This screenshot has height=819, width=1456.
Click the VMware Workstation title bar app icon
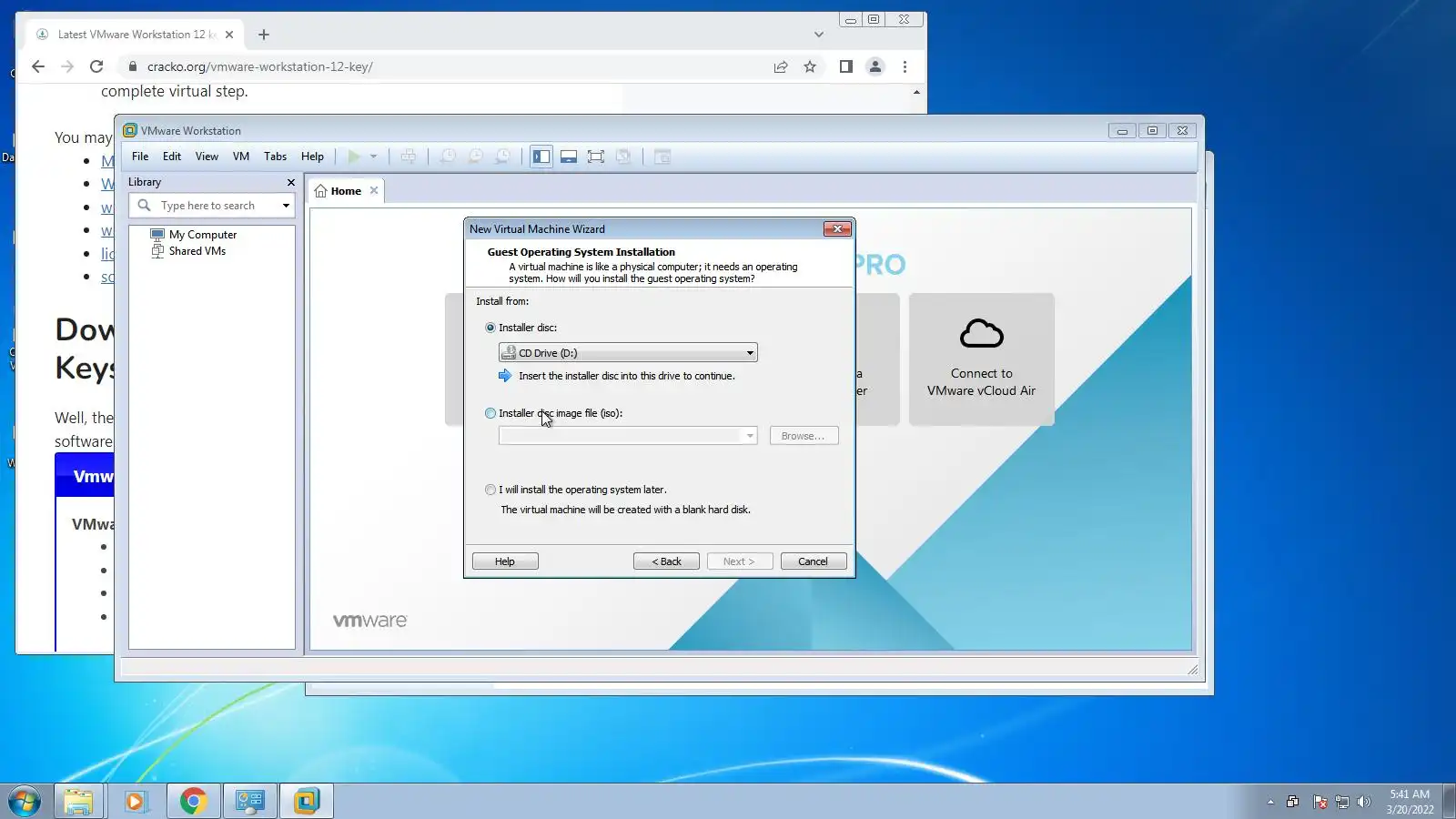coord(130,130)
